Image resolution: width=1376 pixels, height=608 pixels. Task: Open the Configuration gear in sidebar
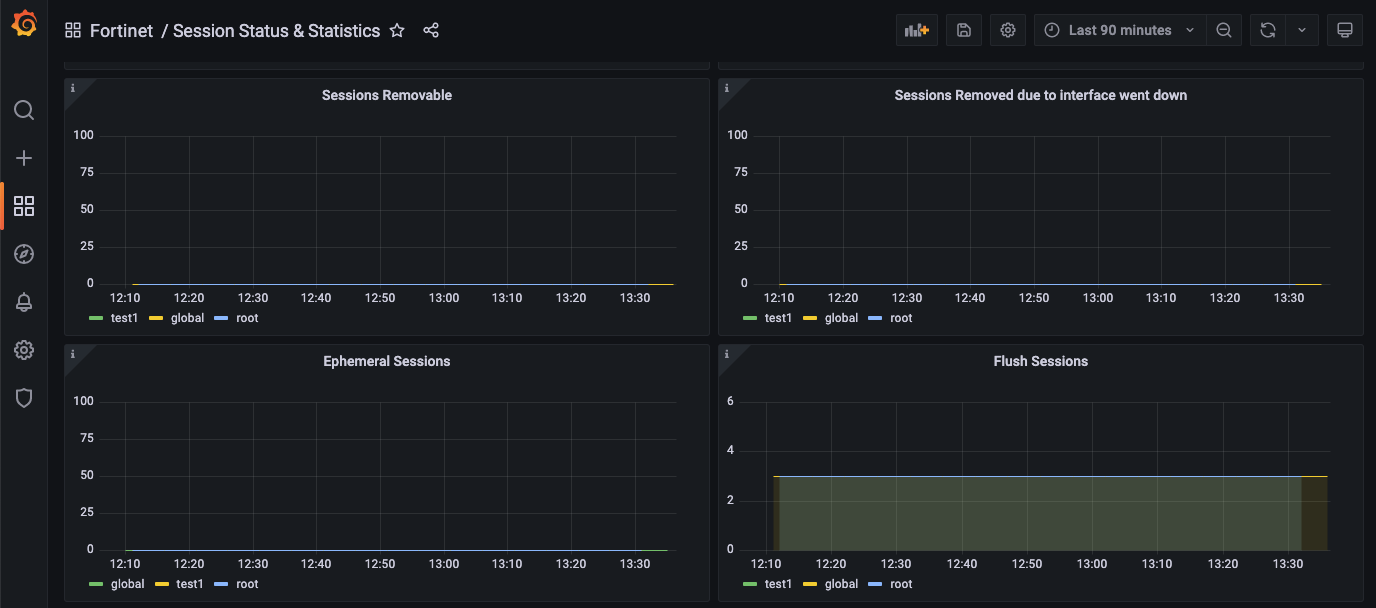(24, 350)
